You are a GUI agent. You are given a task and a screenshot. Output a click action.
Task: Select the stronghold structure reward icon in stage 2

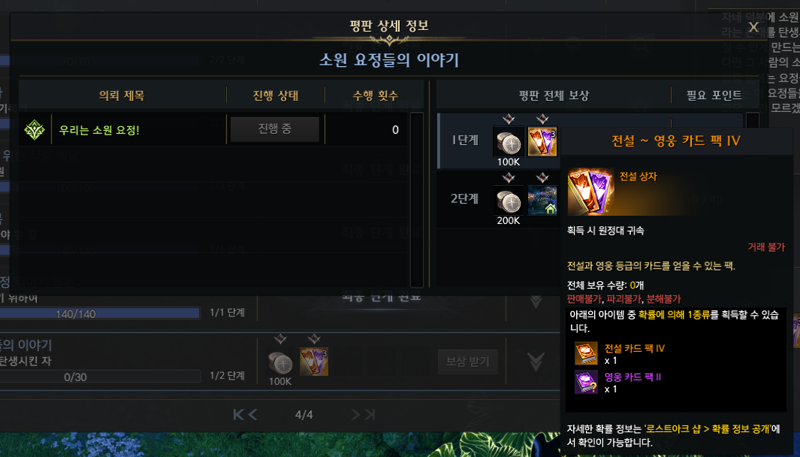(542, 200)
